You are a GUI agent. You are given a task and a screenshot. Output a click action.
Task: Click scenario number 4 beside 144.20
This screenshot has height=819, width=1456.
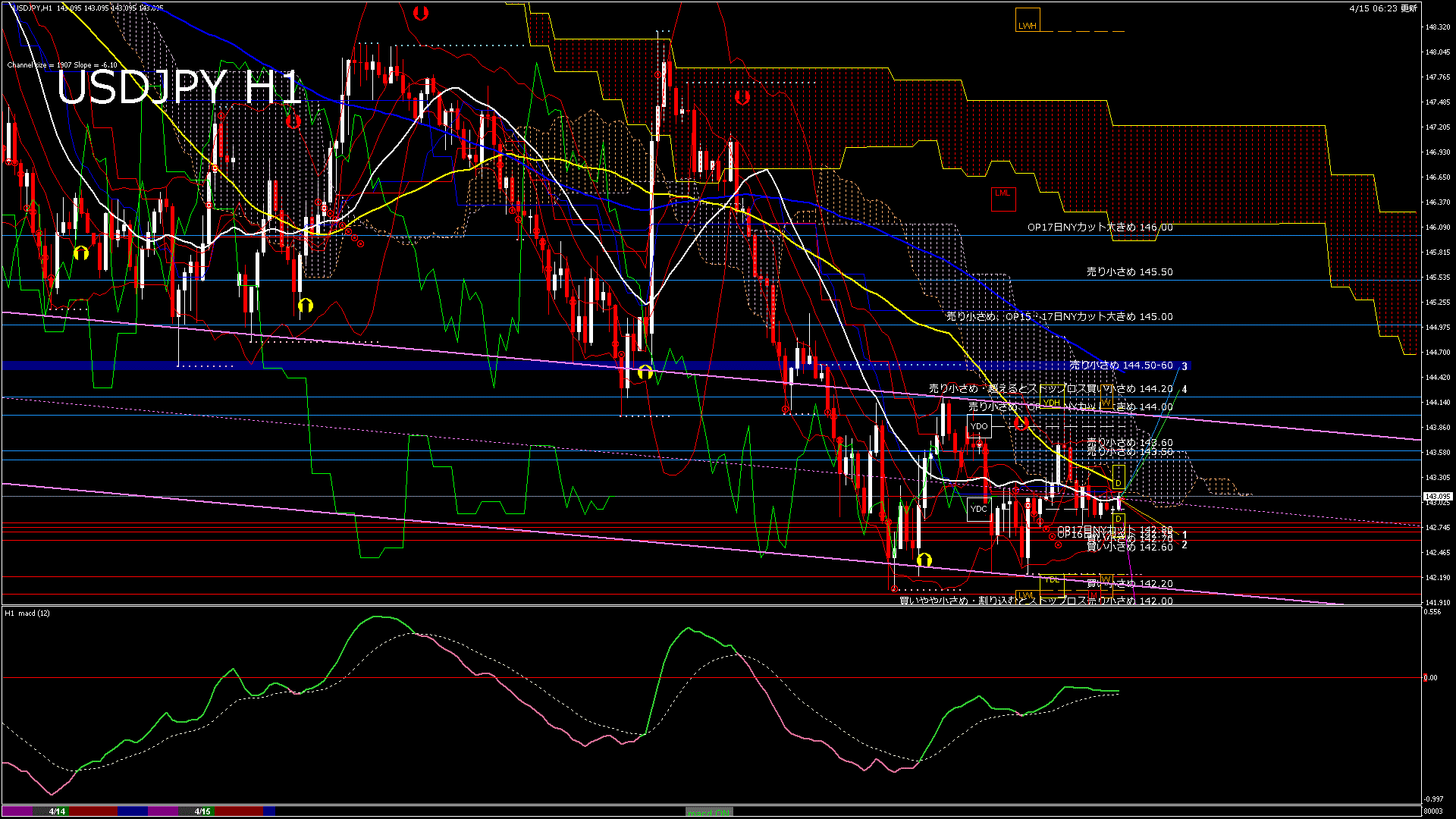[1185, 390]
